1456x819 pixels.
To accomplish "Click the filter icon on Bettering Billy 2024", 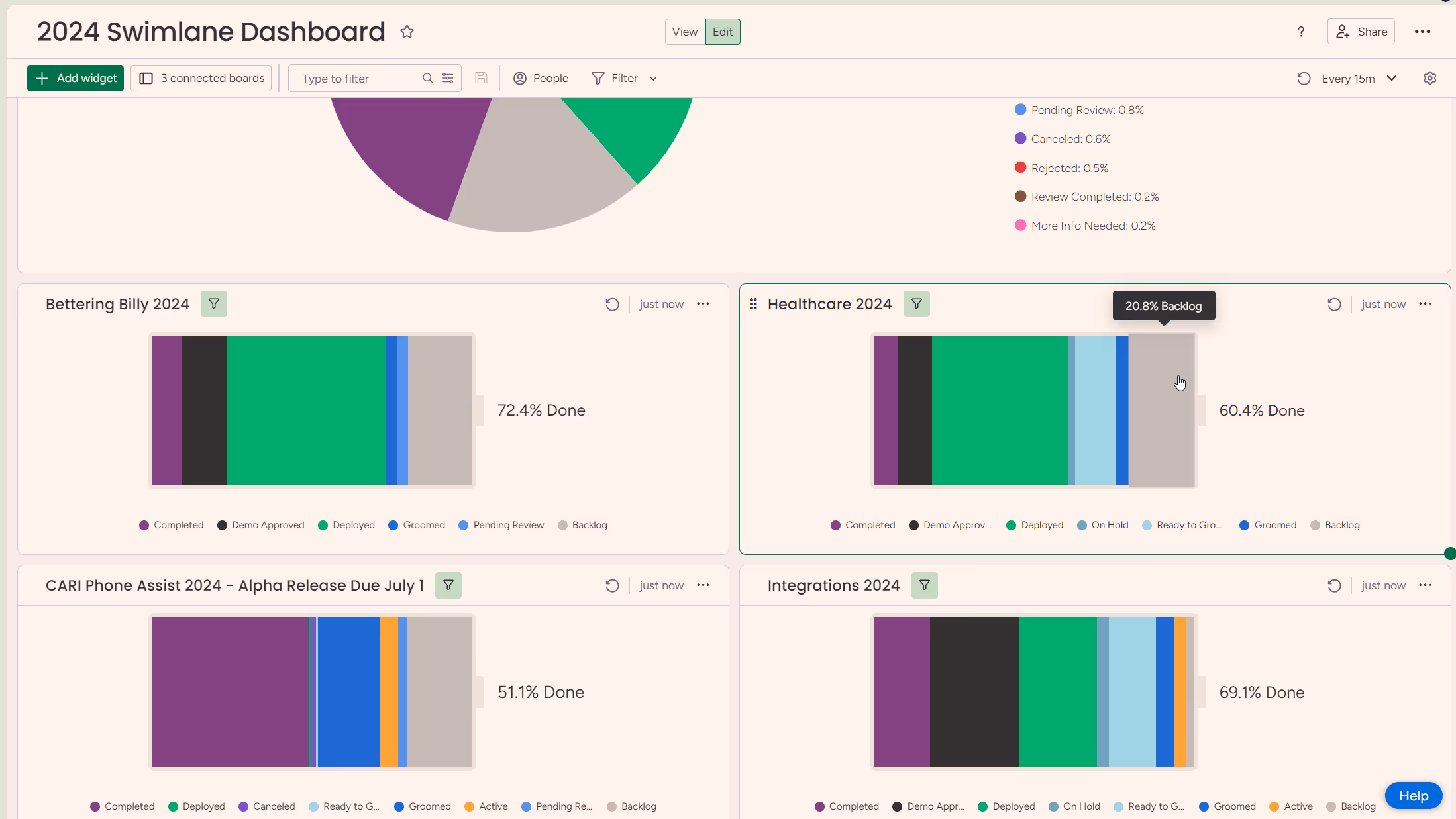I will [x=214, y=304].
